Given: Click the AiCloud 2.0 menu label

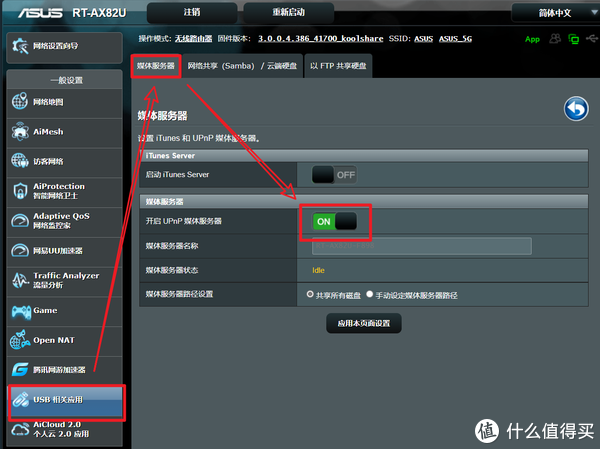Looking at the screenshot, I should [61, 429].
